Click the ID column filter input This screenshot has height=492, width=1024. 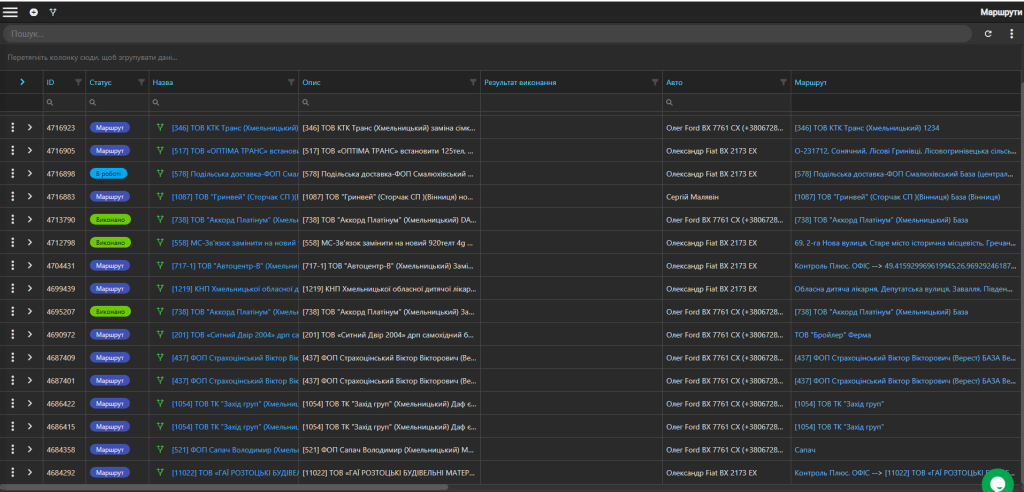click(x=64, y=103)
